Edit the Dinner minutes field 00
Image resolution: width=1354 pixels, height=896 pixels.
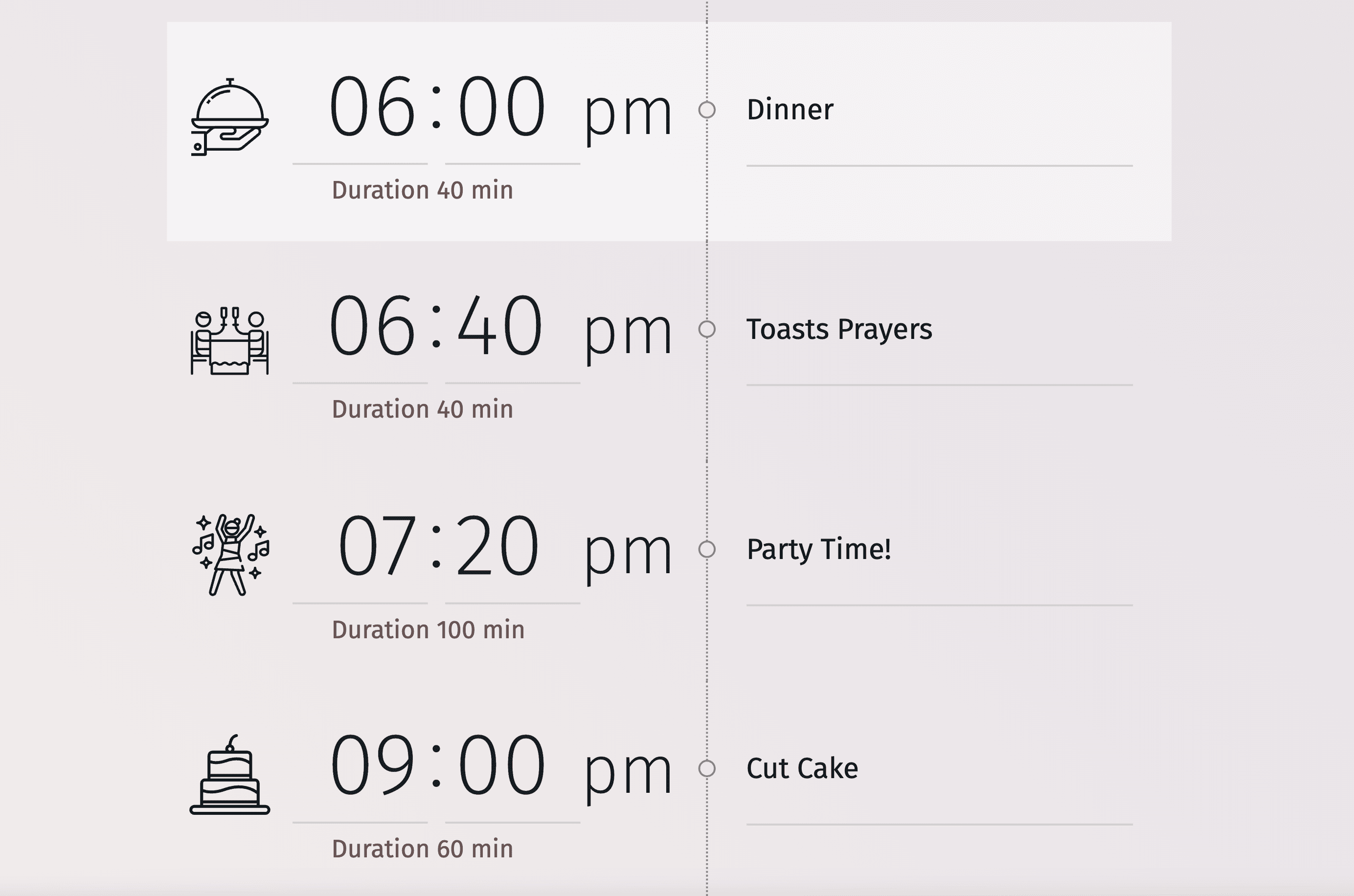501,108
